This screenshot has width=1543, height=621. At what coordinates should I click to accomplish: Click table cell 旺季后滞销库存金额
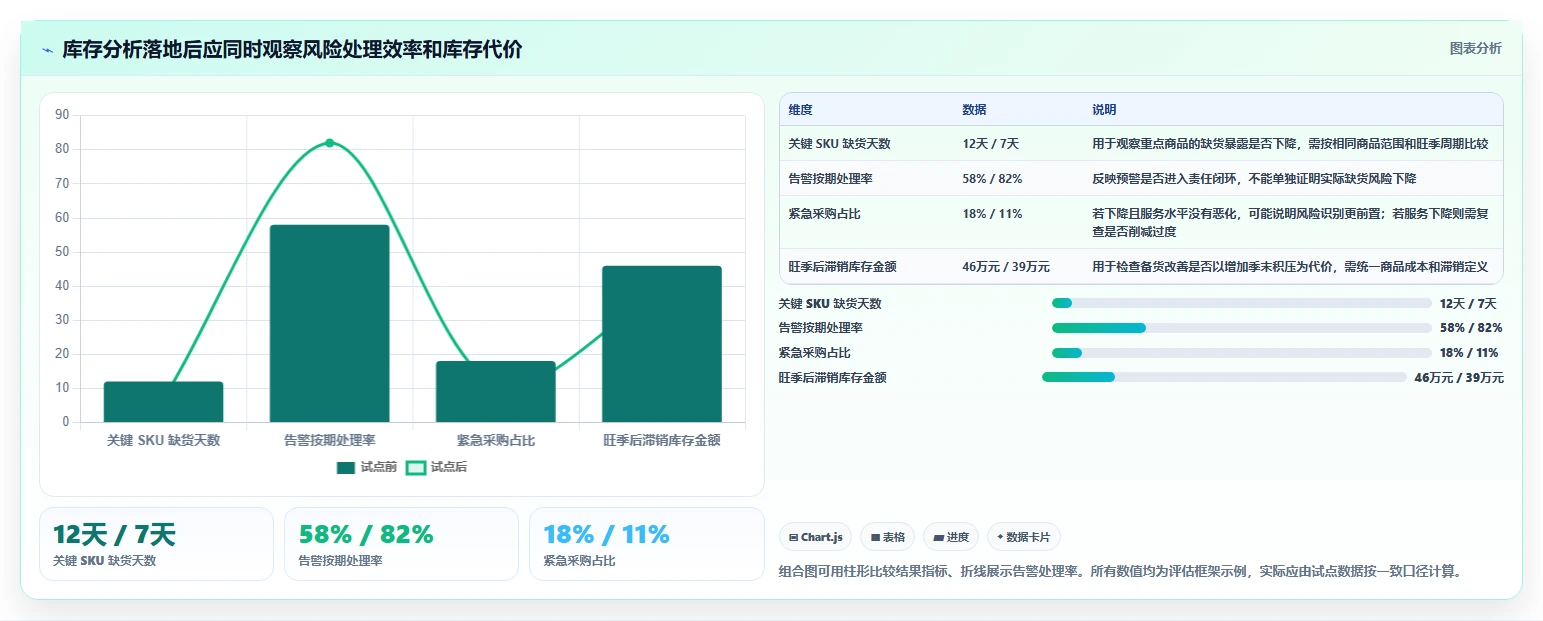click(x=842, y=267)
